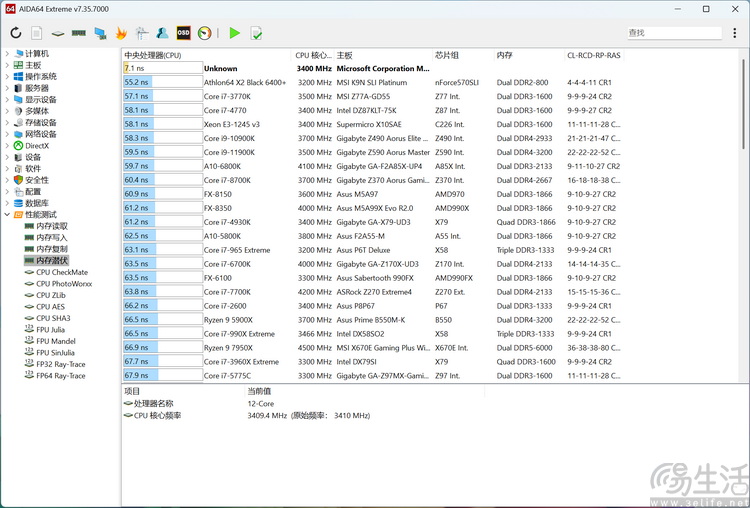
Task: Open the gauge speedometer toolbar icon
Action: coord(204,33)
